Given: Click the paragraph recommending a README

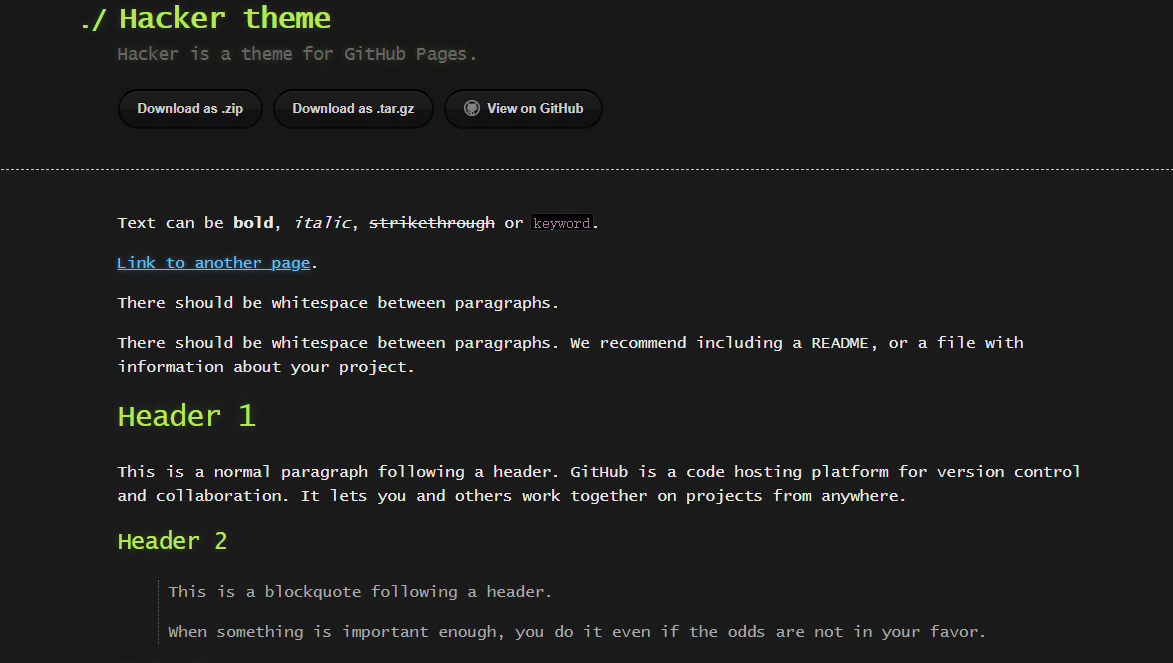Looking at the screenshot, I should [570, 354].
